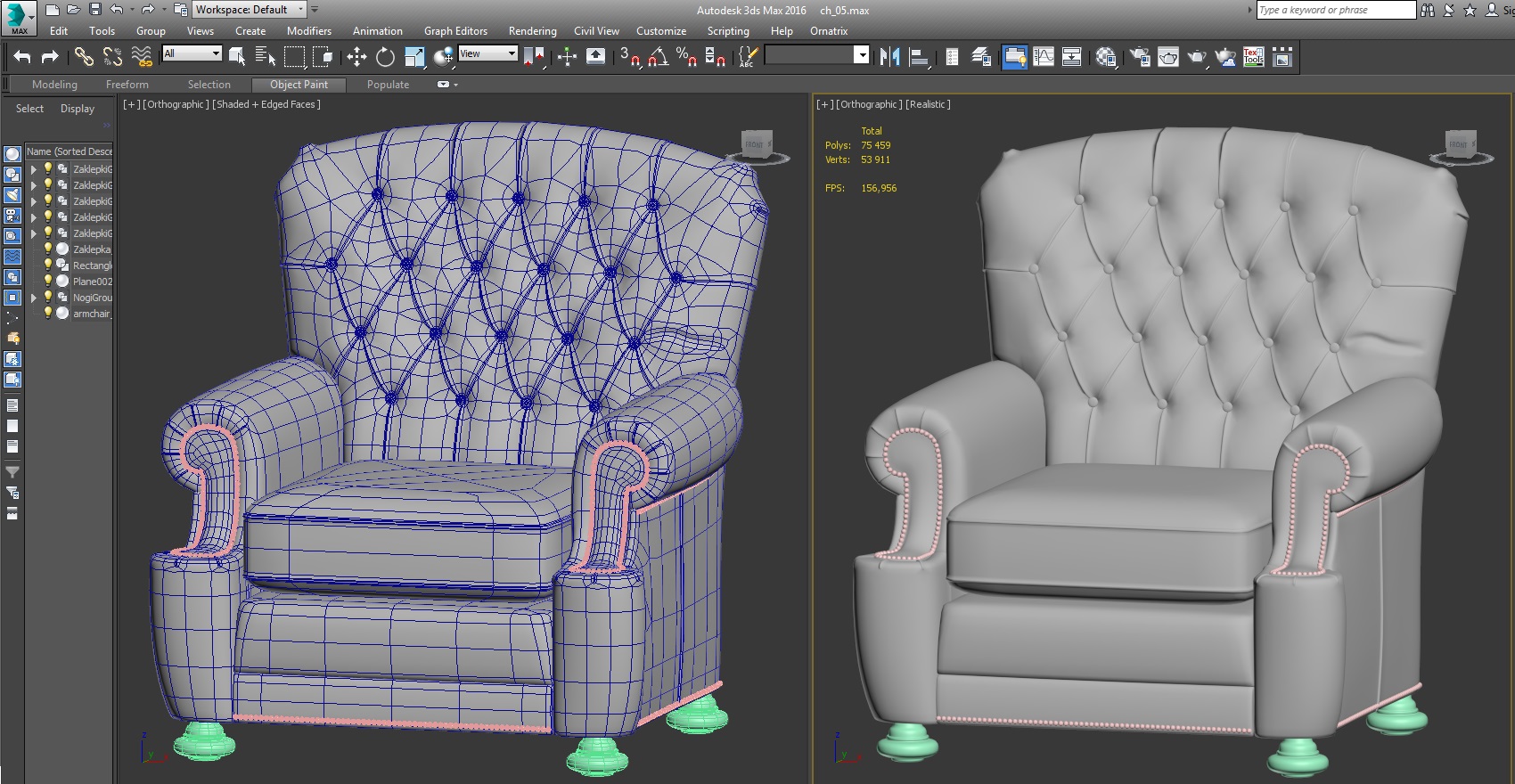Open the Material Editor icon

pyautogui.click(x=1106, y=57)
